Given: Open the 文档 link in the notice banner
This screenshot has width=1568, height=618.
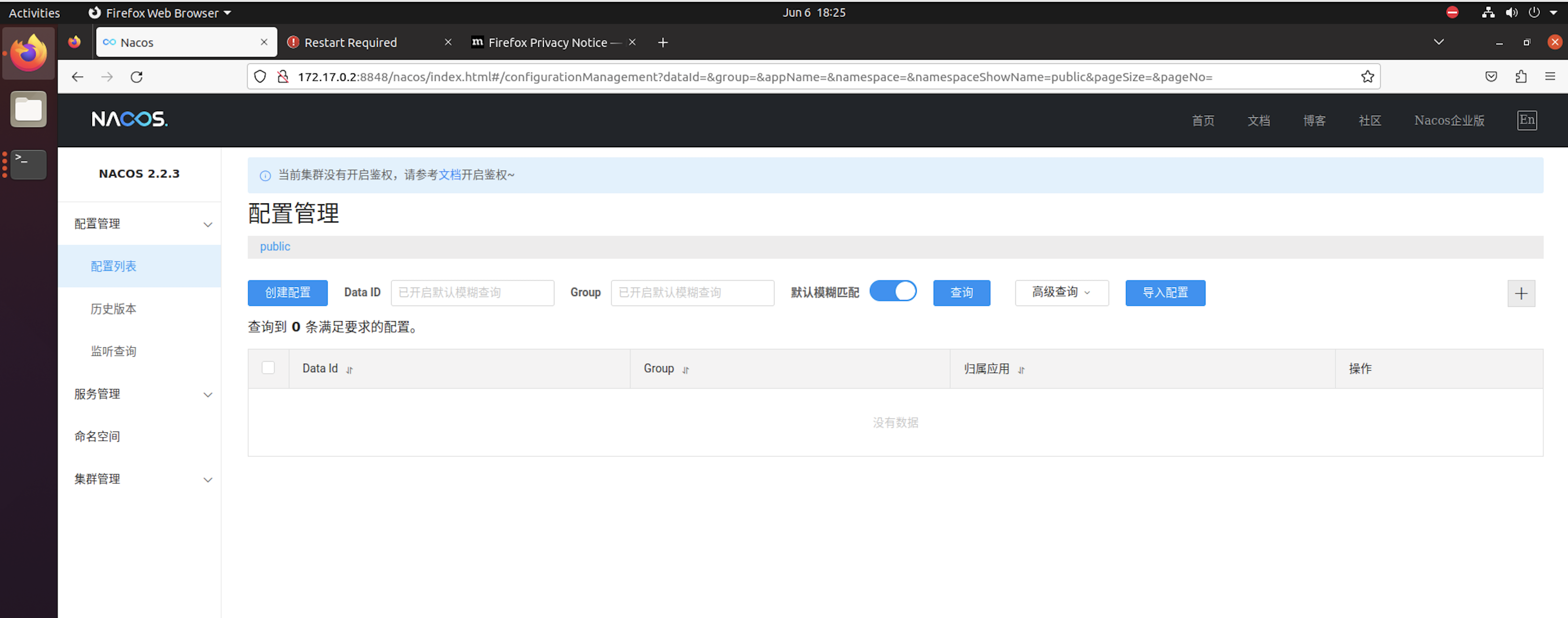Looking at the screenshot, I should pos(449,175).
